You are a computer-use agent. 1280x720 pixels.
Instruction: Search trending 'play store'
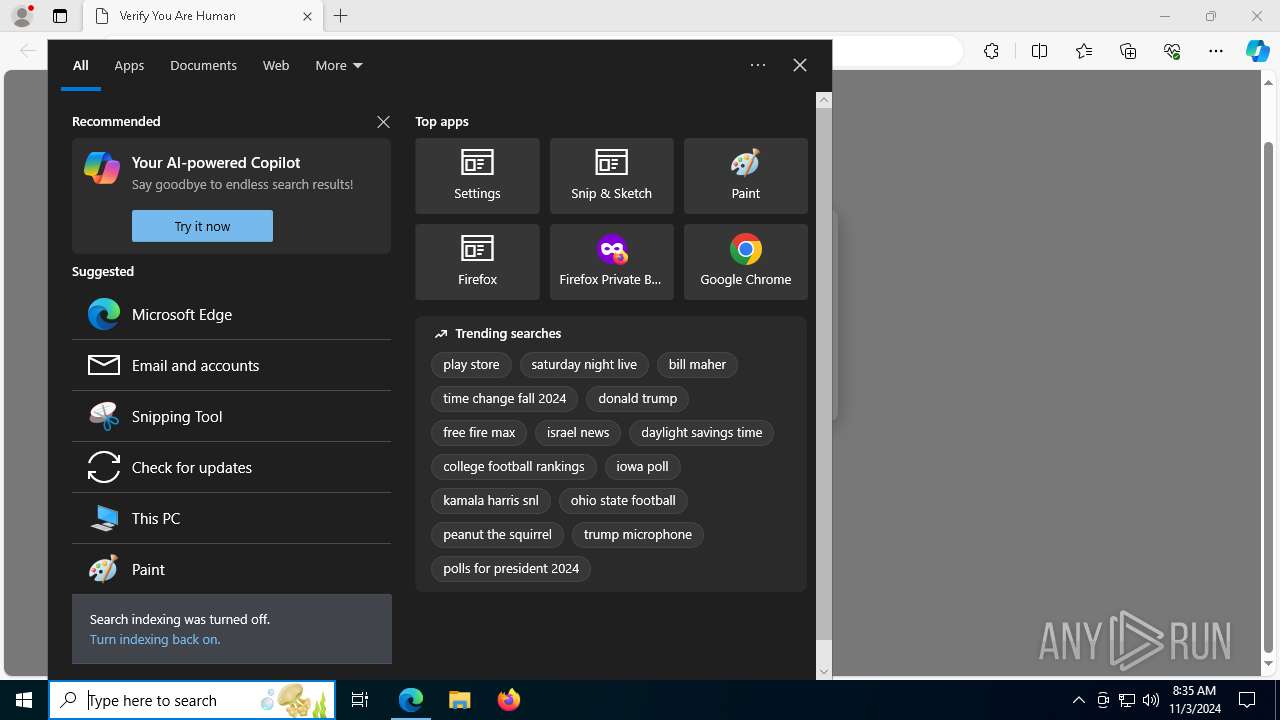click(x=471, y=365)
